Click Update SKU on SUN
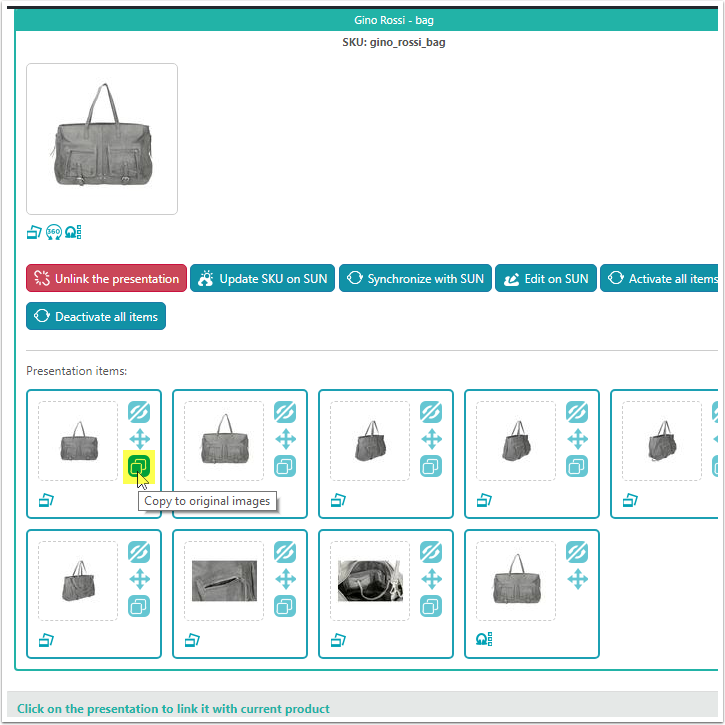 point(262,278)
